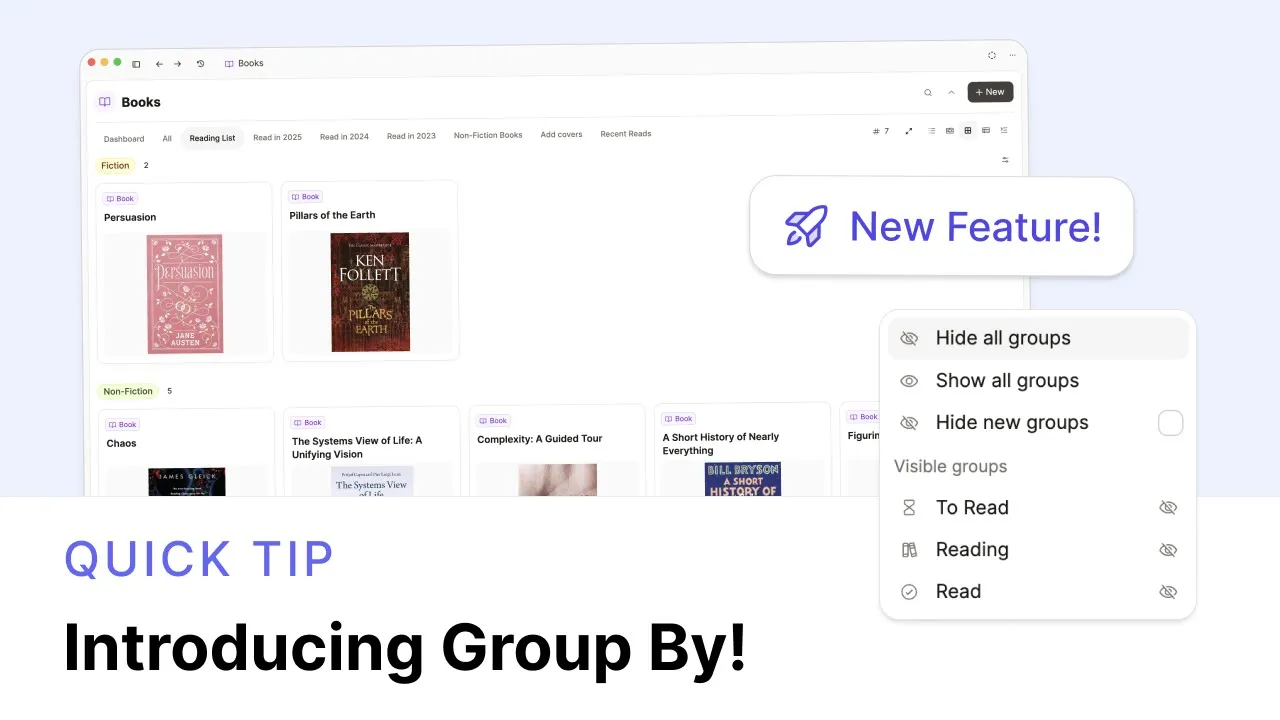Switch to list view icon
1280x720 pixels.
tap(932, 131)
